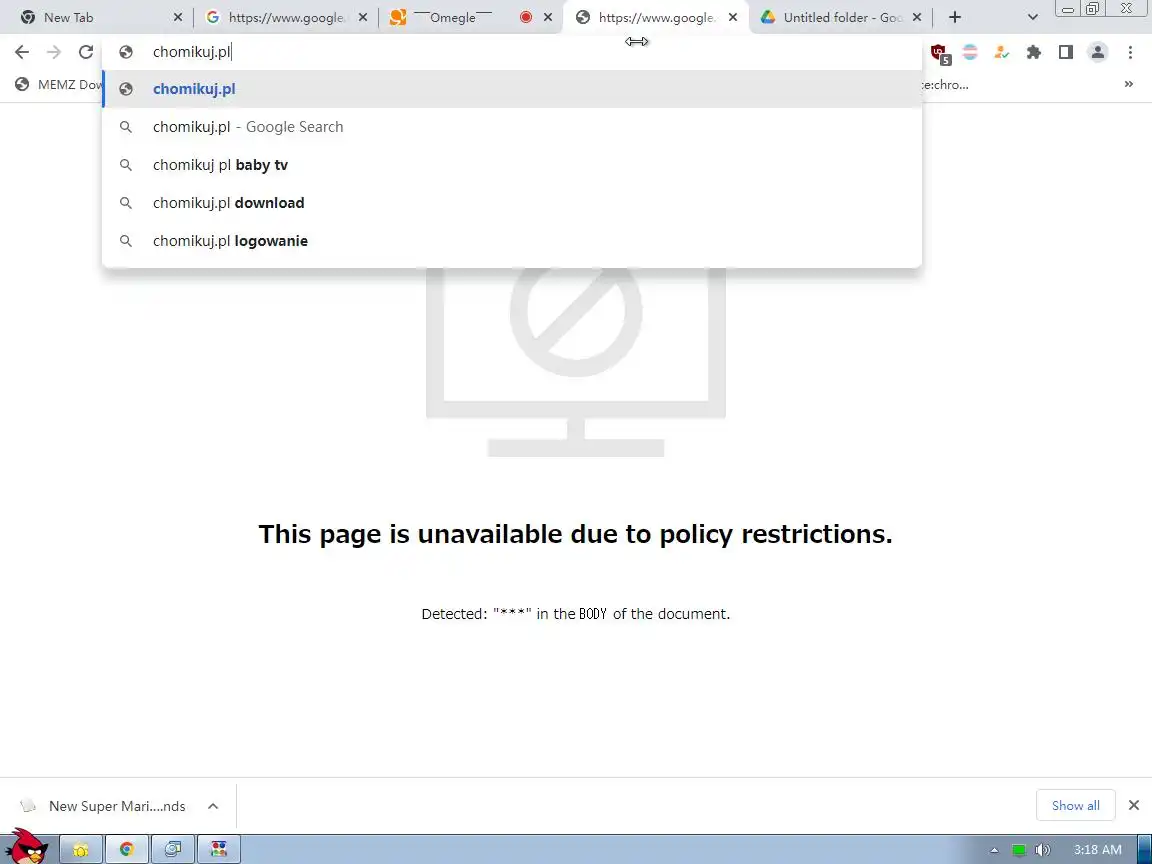Open the Angry Birds Start button
Viewport: 1152px width, 864px height.
point(27,846)
